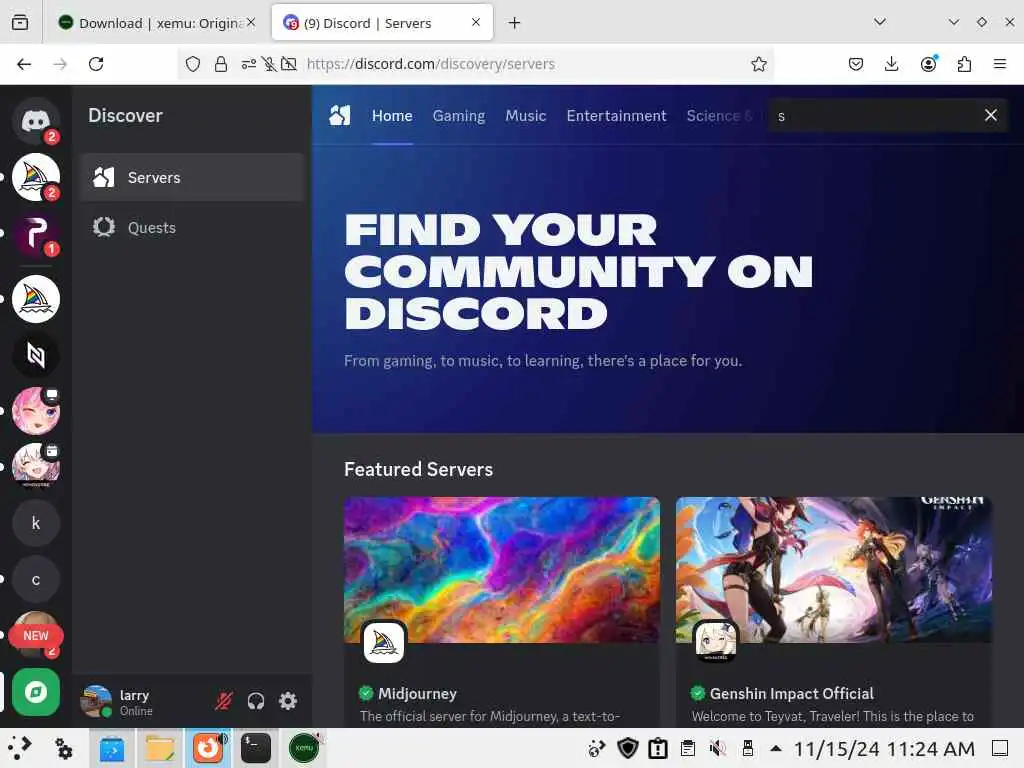1024x768 pixels.
Task: Open the Firefox account icon
Action: tap(928, 64)
